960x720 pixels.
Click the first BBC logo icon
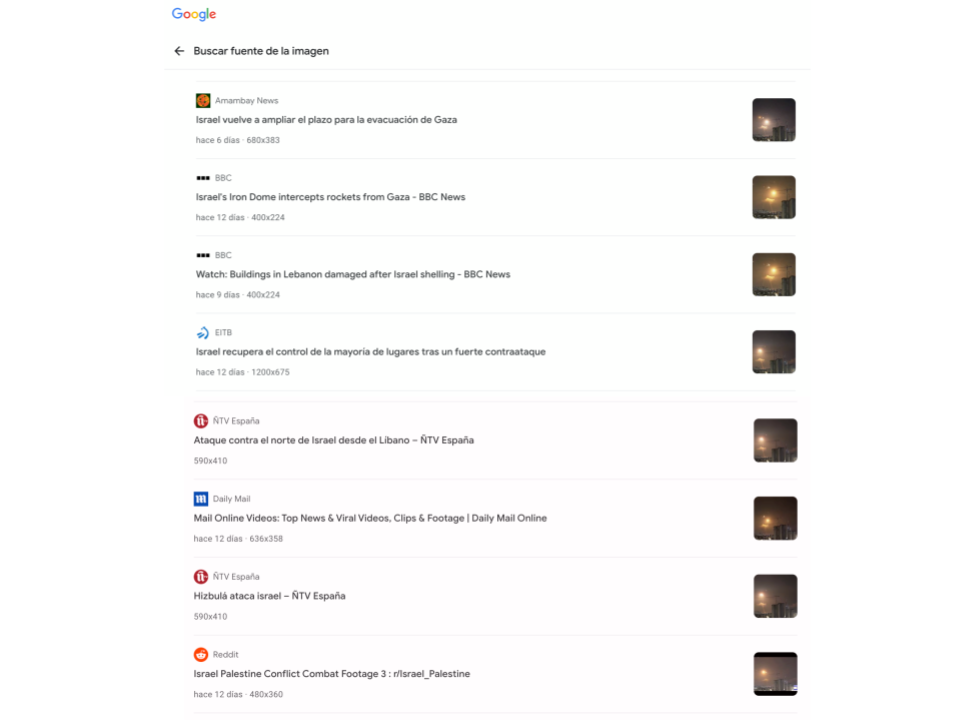pyautogui.click(x=203, y=178)
